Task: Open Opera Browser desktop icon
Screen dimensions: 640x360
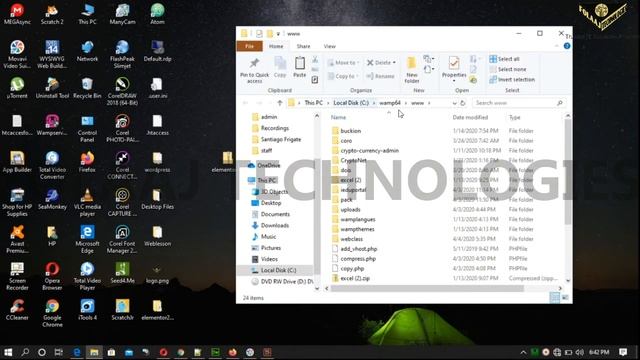Action: [52, 276]
